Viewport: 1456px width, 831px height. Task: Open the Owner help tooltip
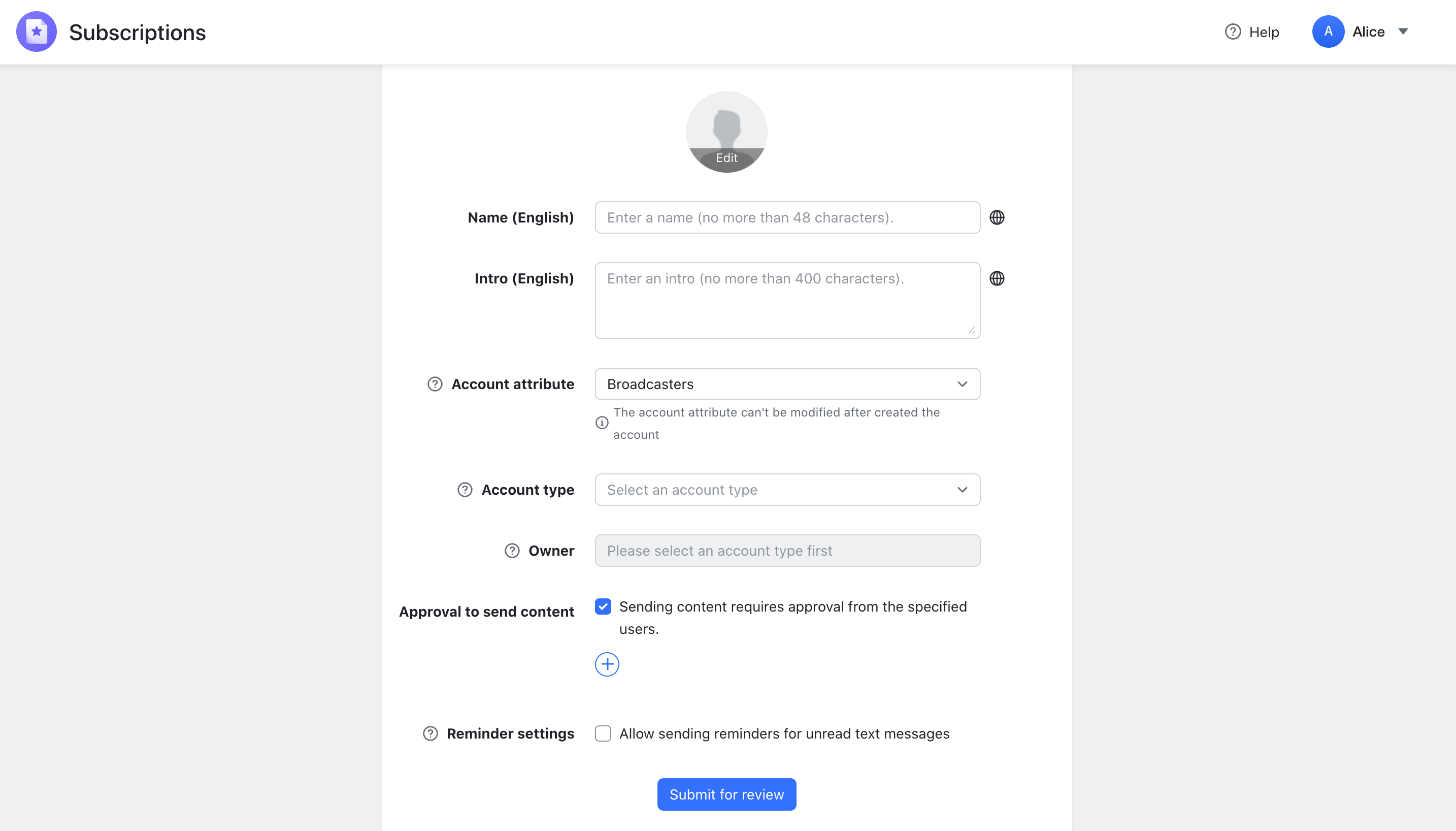click(511, 550)
